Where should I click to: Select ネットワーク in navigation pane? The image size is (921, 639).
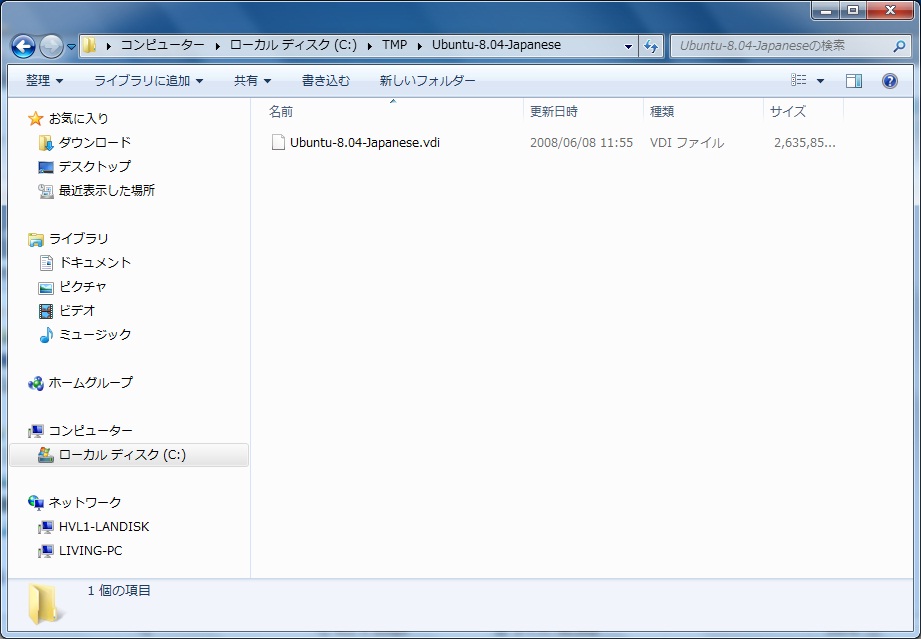(85, 503)
